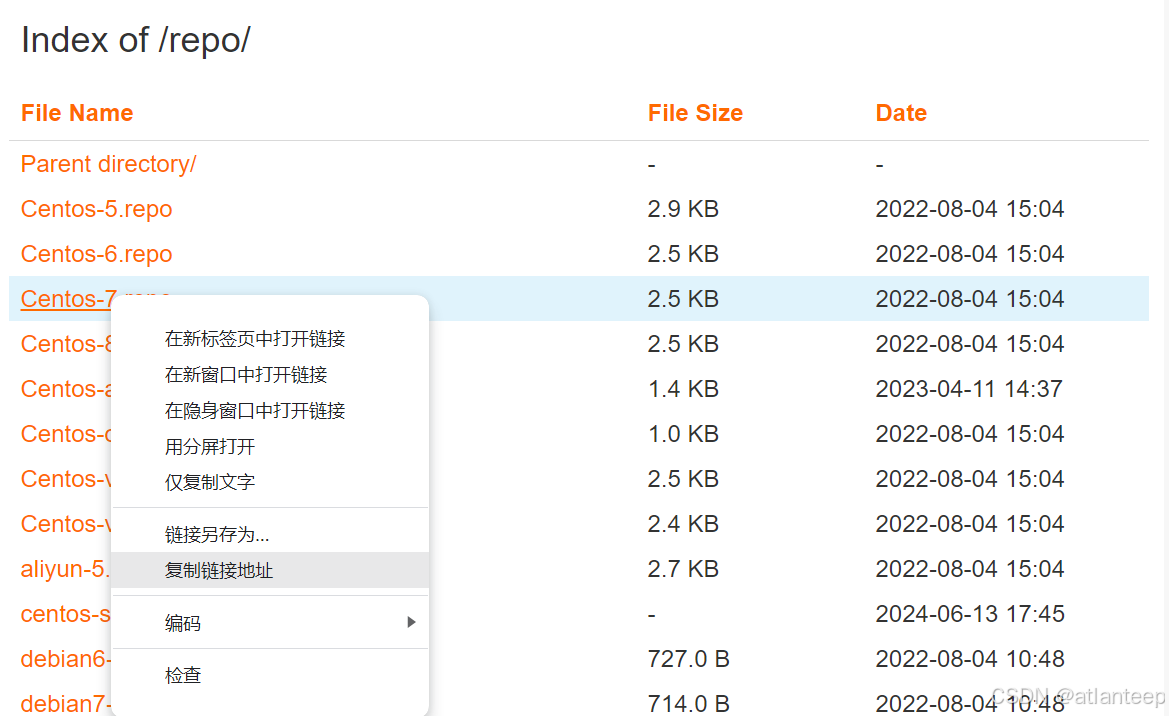Open the debian6 file link
Screen dimensions: 1169x716
(x=66, y=659)
